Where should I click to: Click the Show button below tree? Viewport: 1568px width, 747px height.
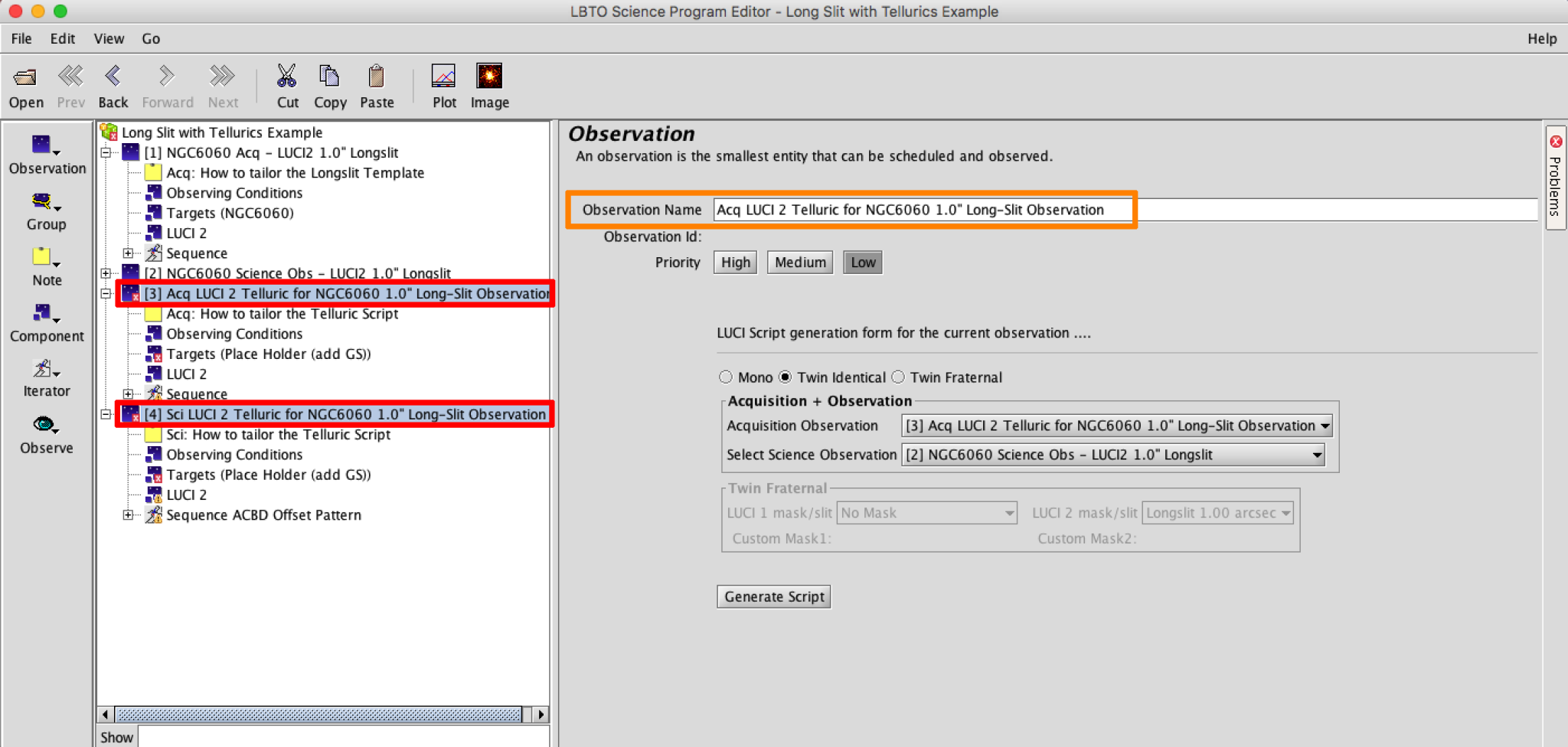[x=116, y=737]
